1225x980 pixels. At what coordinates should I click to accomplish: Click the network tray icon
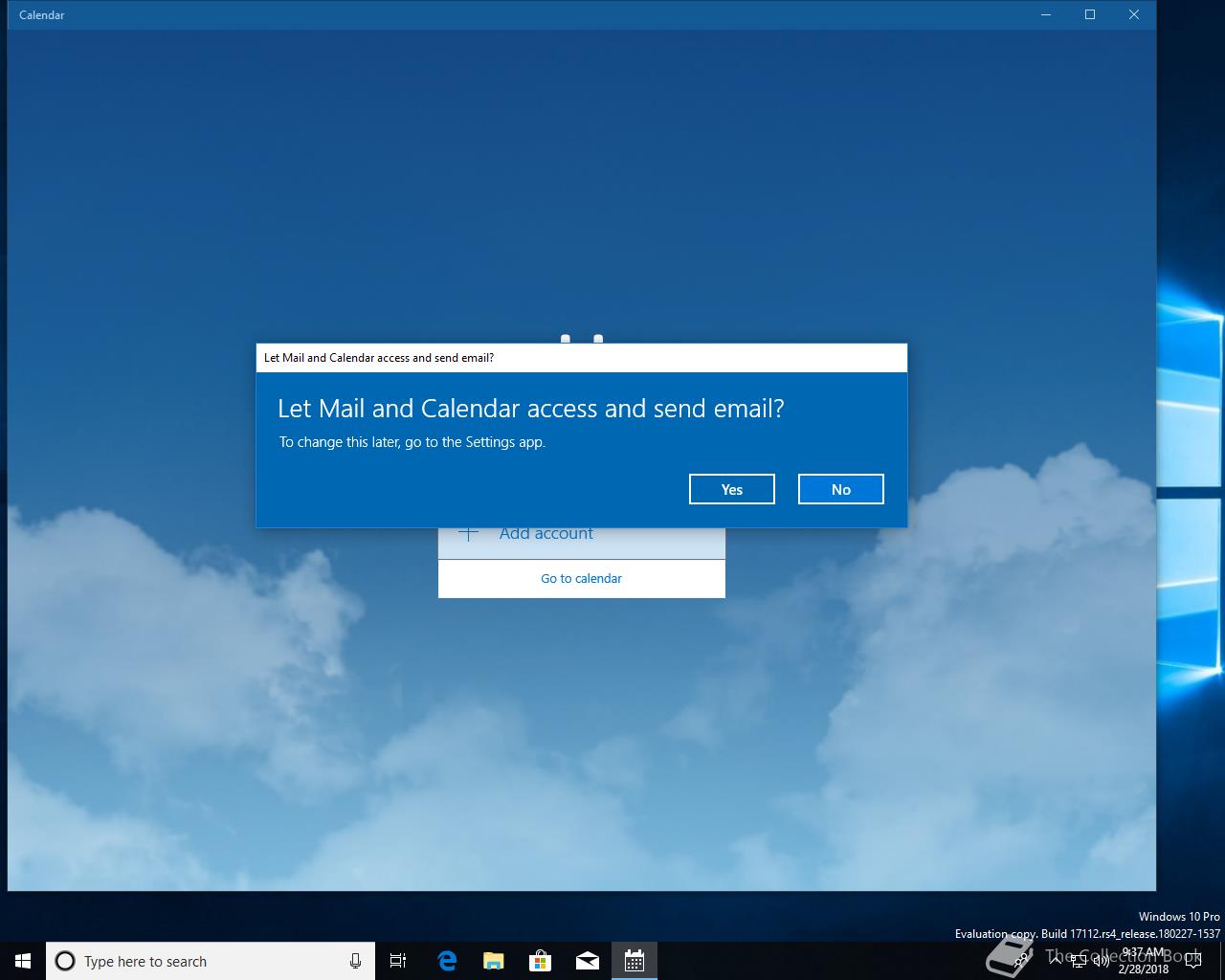click(1078, 961)
